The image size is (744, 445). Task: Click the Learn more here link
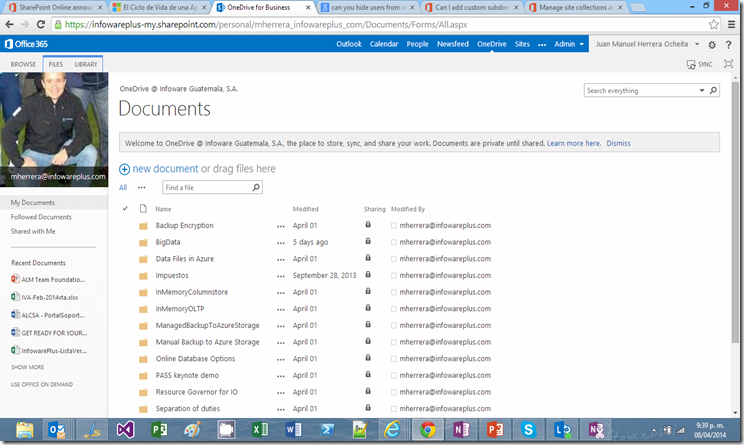[x=574, y=143]
